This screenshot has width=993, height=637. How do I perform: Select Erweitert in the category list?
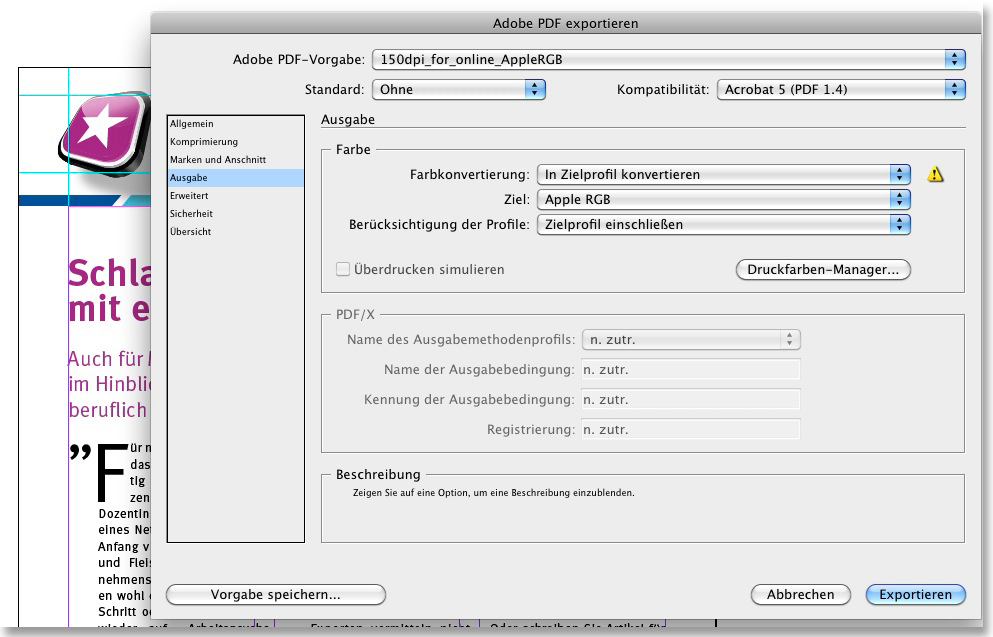(236, 196)
